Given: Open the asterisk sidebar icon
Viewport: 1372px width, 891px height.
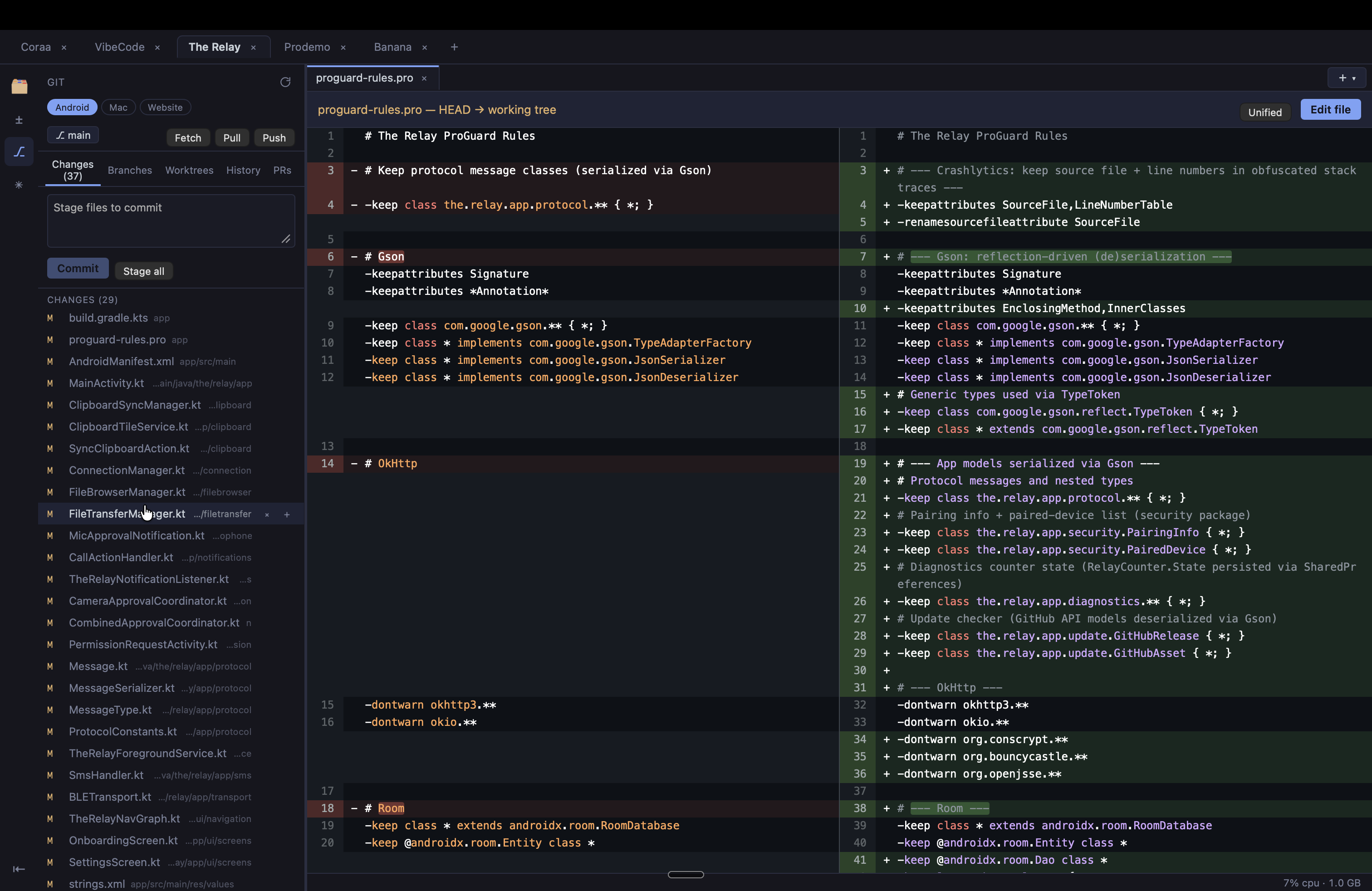Looking at the screenshot, I should [19, 185].
